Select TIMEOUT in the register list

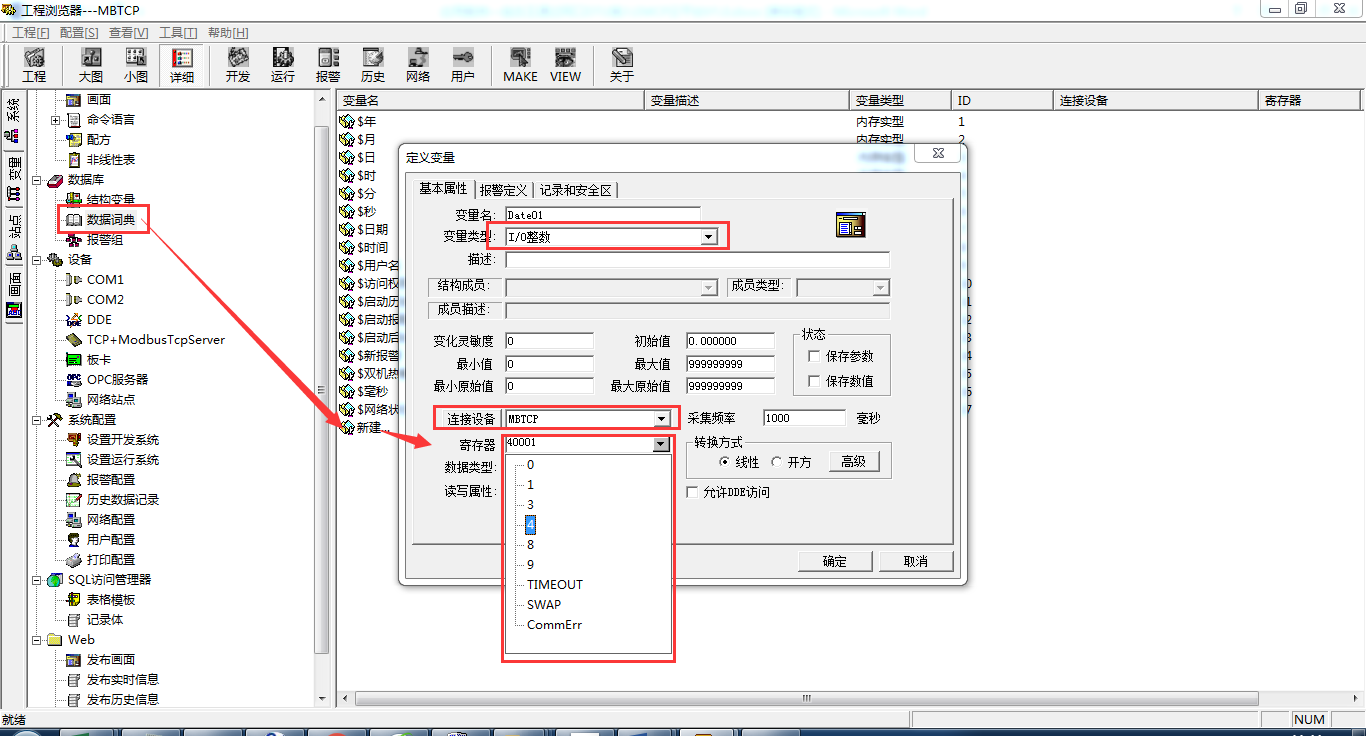tap(554, 585)
